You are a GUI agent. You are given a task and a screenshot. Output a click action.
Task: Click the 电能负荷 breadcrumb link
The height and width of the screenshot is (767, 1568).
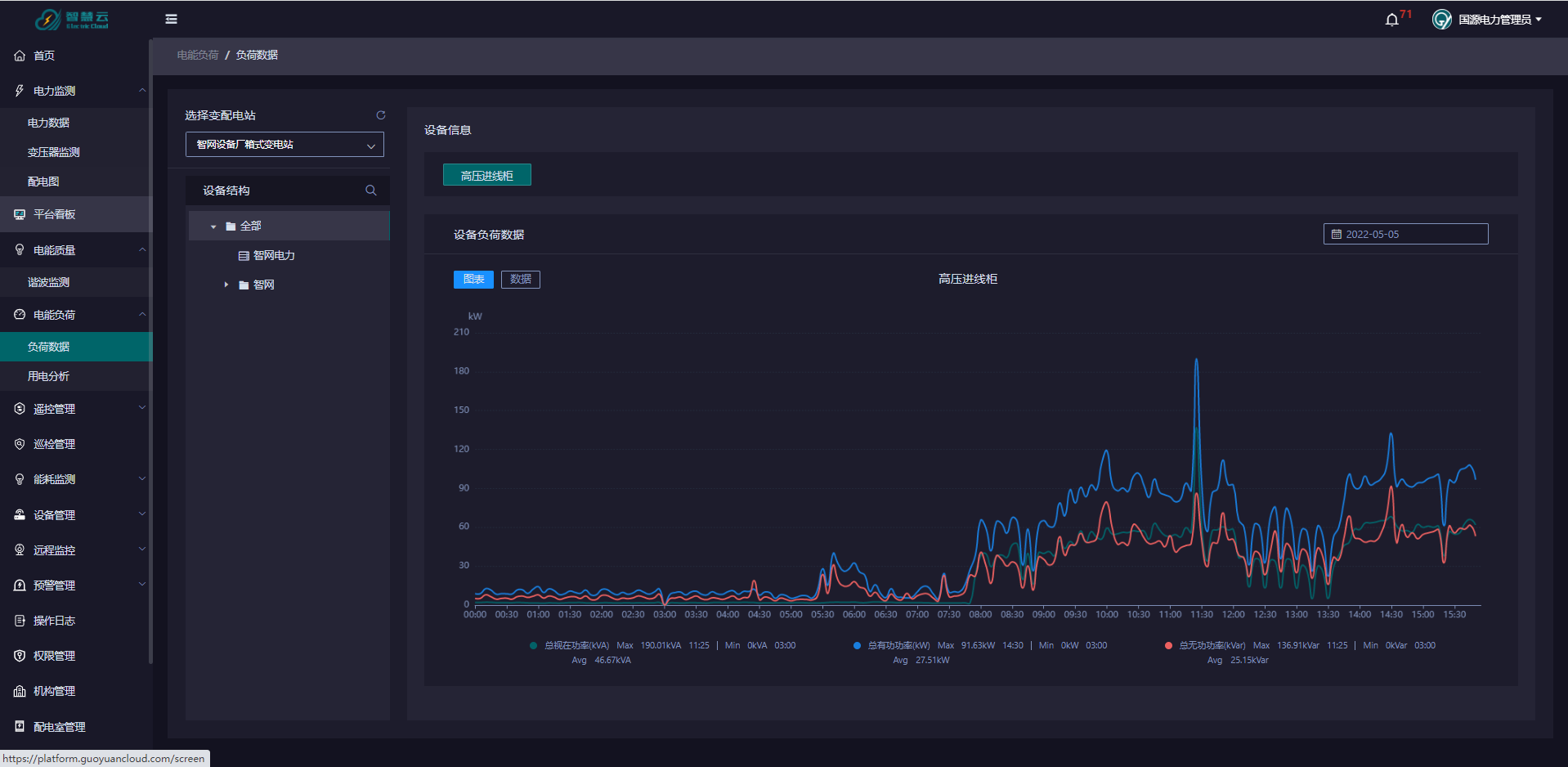(x=198, y=55)
